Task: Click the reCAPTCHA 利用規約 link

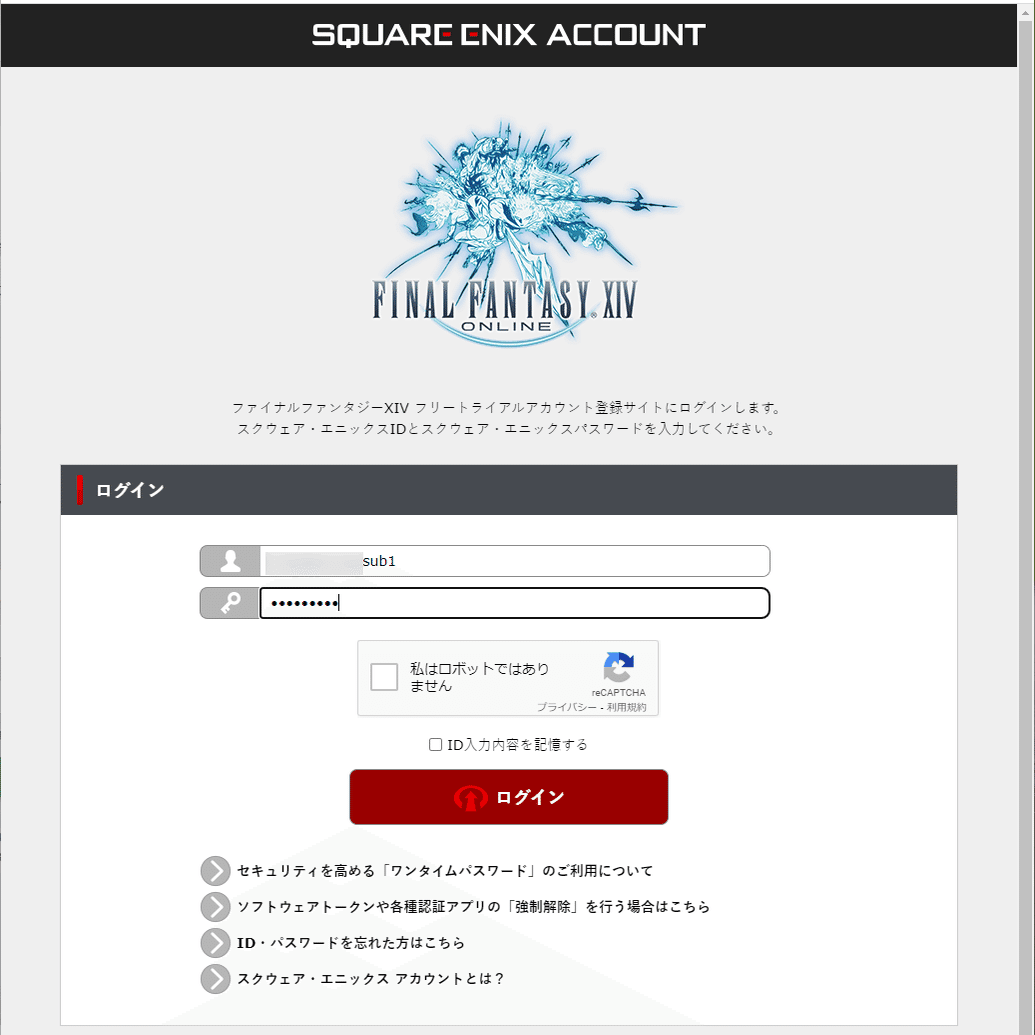Action: click(626, 707)
